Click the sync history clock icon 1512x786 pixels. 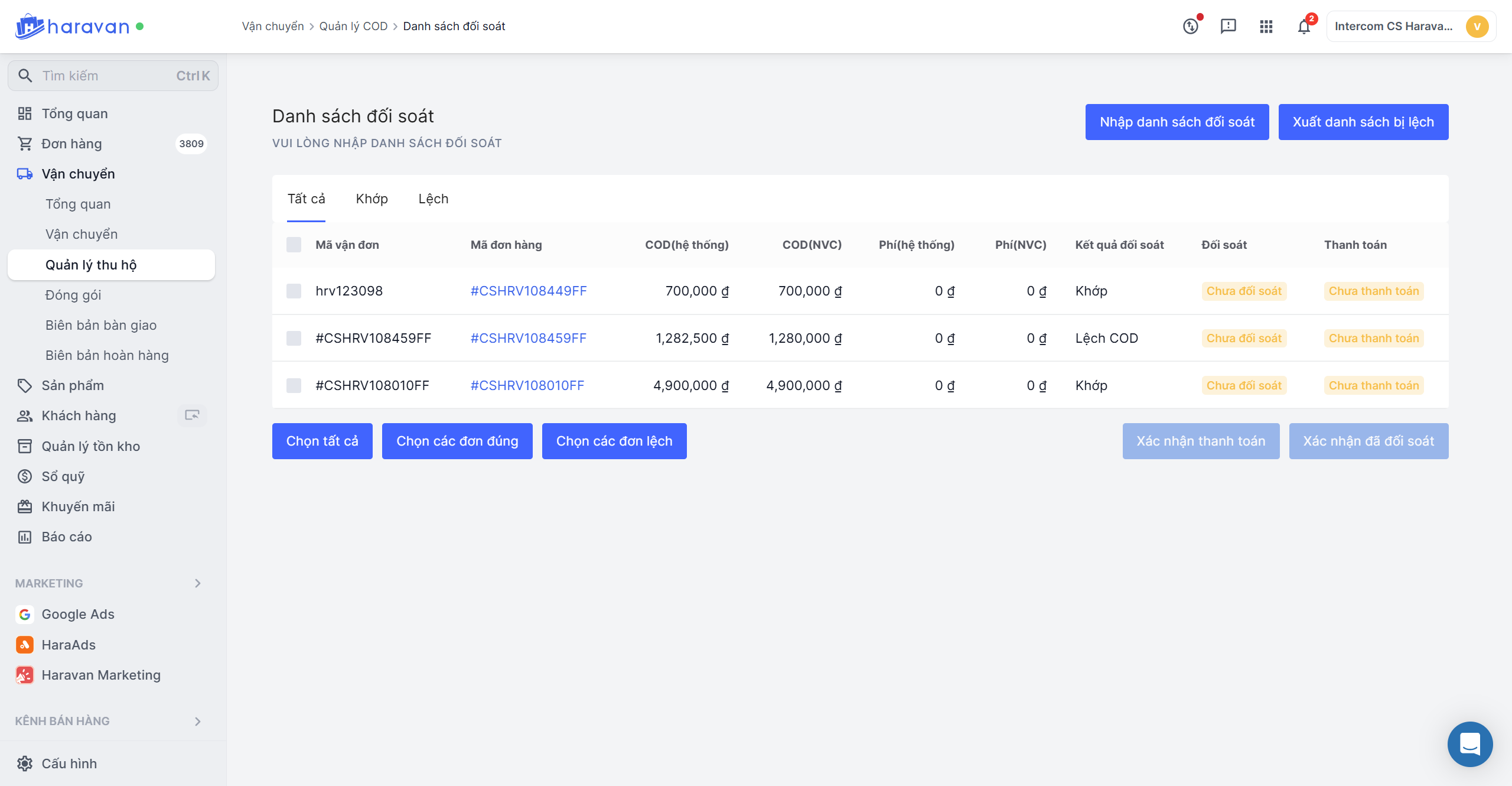coord(1190,27)
